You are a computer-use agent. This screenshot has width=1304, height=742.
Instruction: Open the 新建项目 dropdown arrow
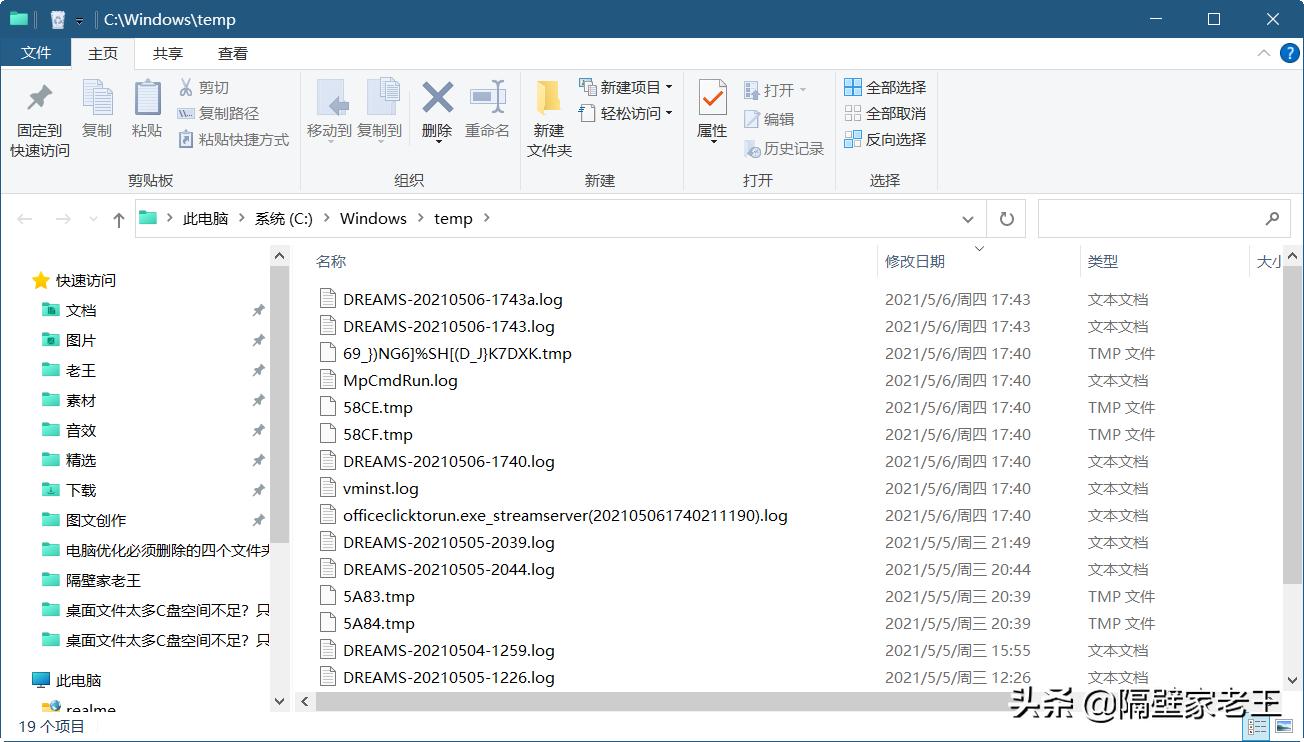coord(667,88)
